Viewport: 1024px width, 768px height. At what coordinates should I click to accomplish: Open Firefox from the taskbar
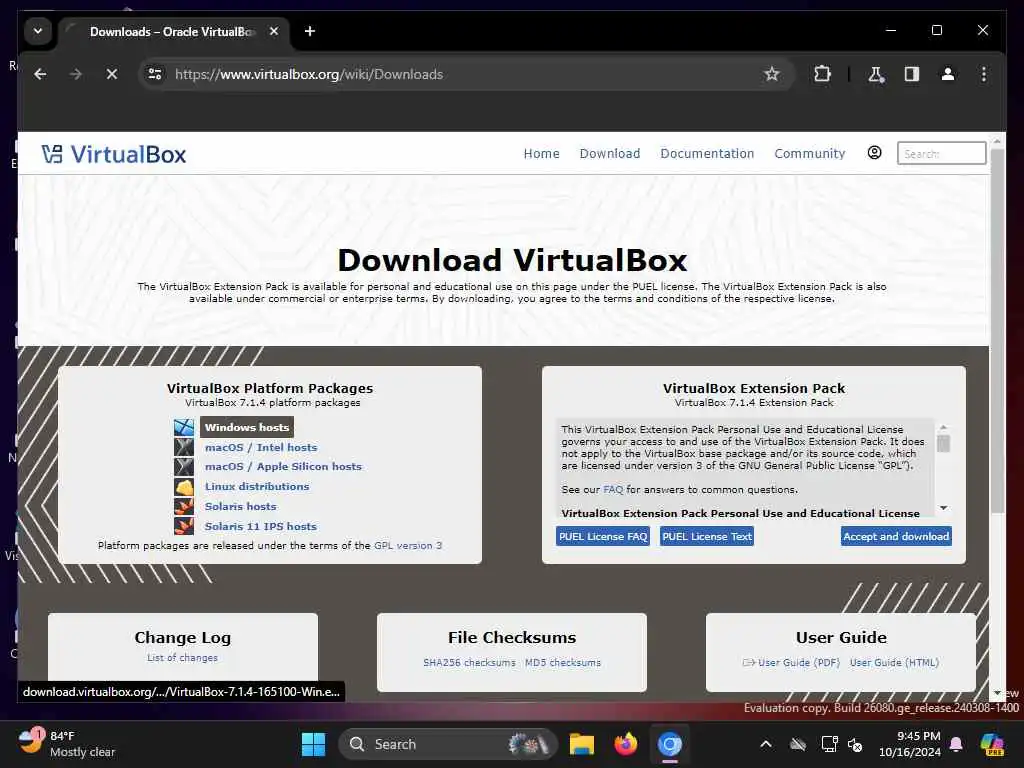[x=626, y=744]
